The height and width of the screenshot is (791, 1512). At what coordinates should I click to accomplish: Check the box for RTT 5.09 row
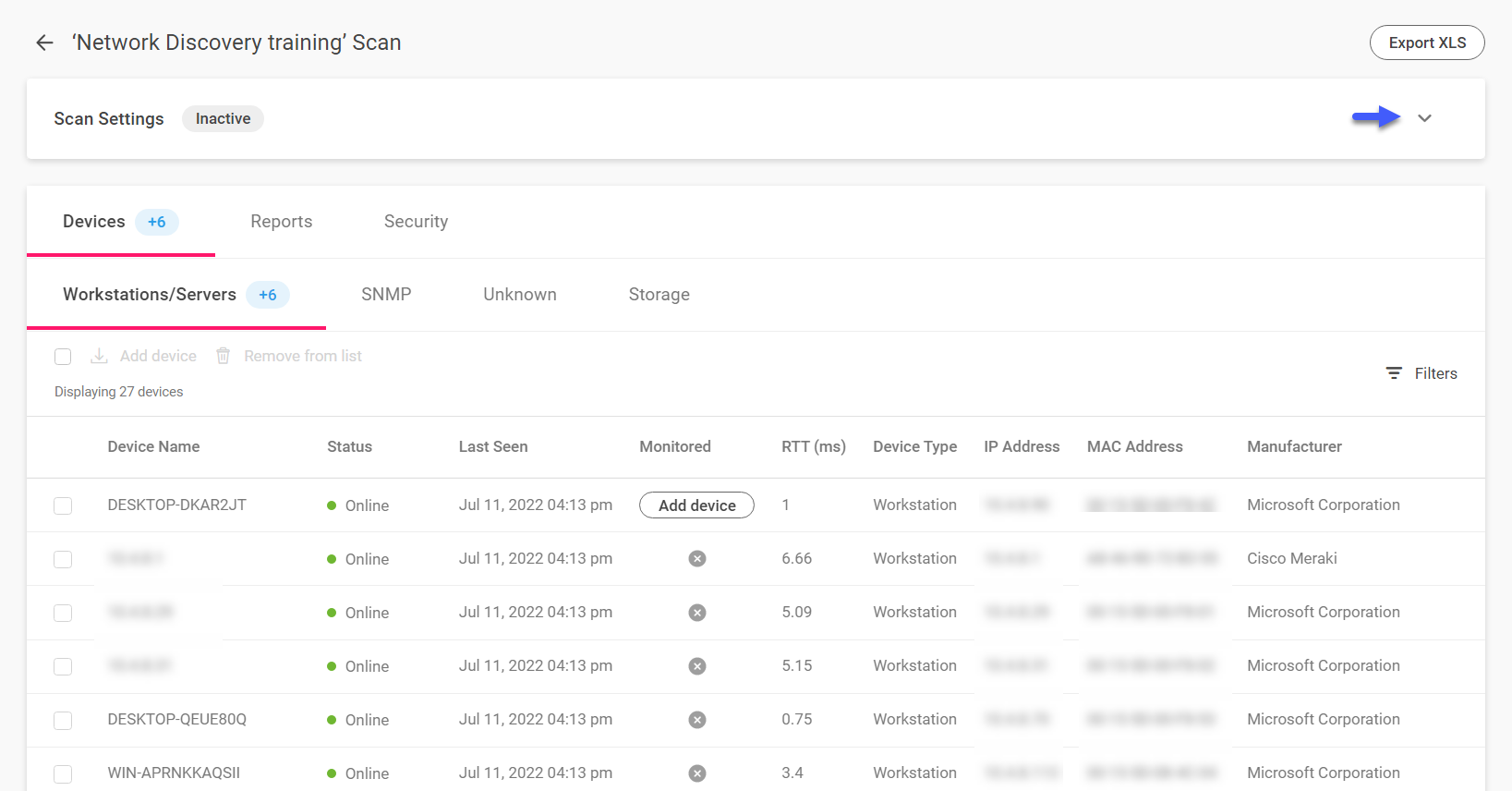(63, 613)
